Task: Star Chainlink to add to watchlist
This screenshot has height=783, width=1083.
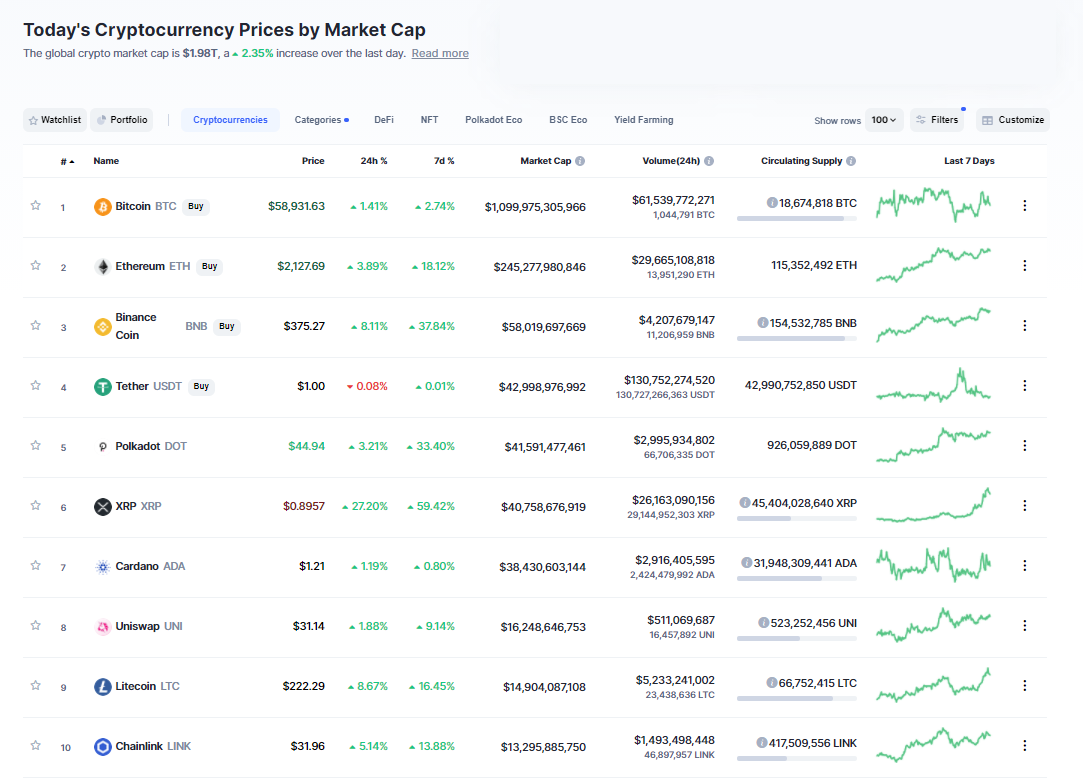Action: pos(35,746)
